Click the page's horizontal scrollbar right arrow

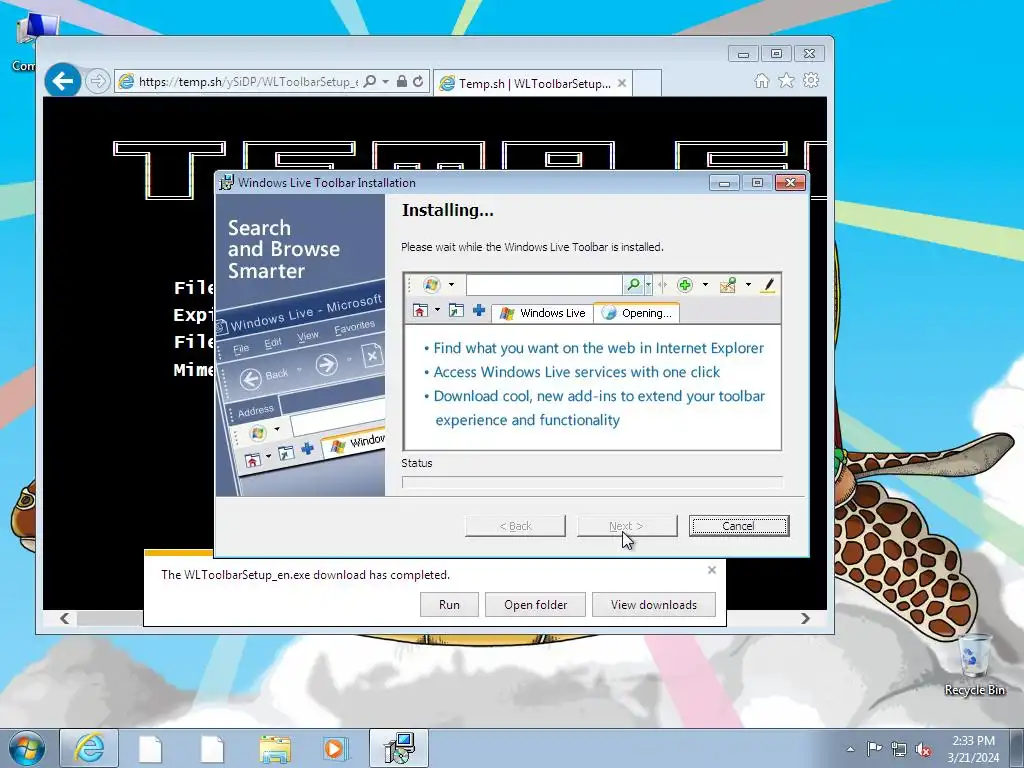805,618
